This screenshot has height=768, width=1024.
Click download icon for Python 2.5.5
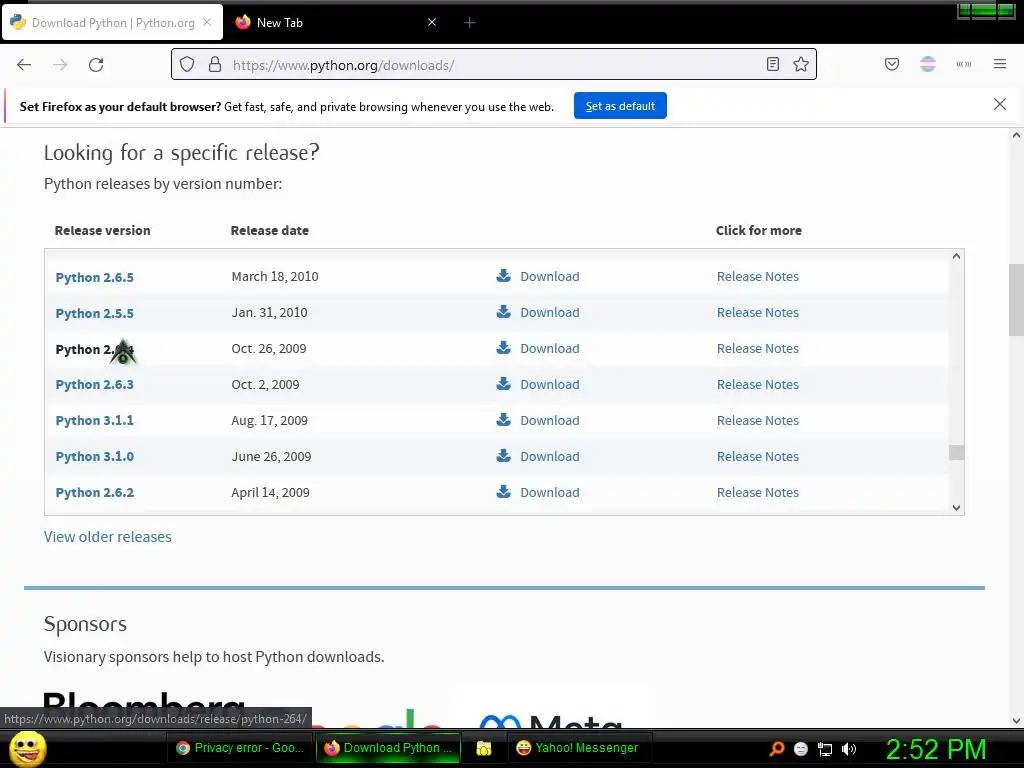click(504, 312)
